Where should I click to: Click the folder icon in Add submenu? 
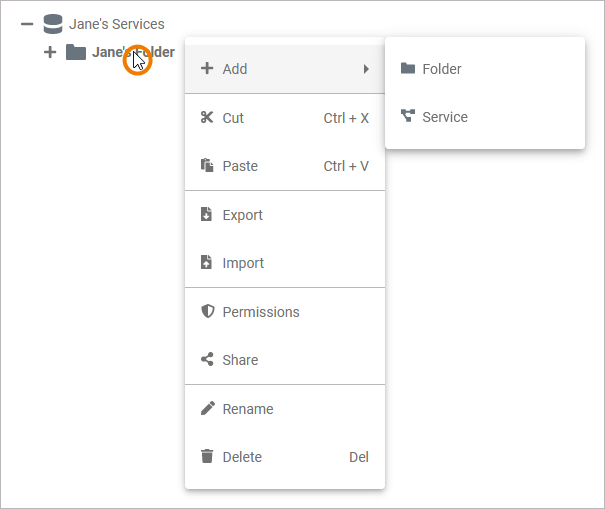coord(407,69)
